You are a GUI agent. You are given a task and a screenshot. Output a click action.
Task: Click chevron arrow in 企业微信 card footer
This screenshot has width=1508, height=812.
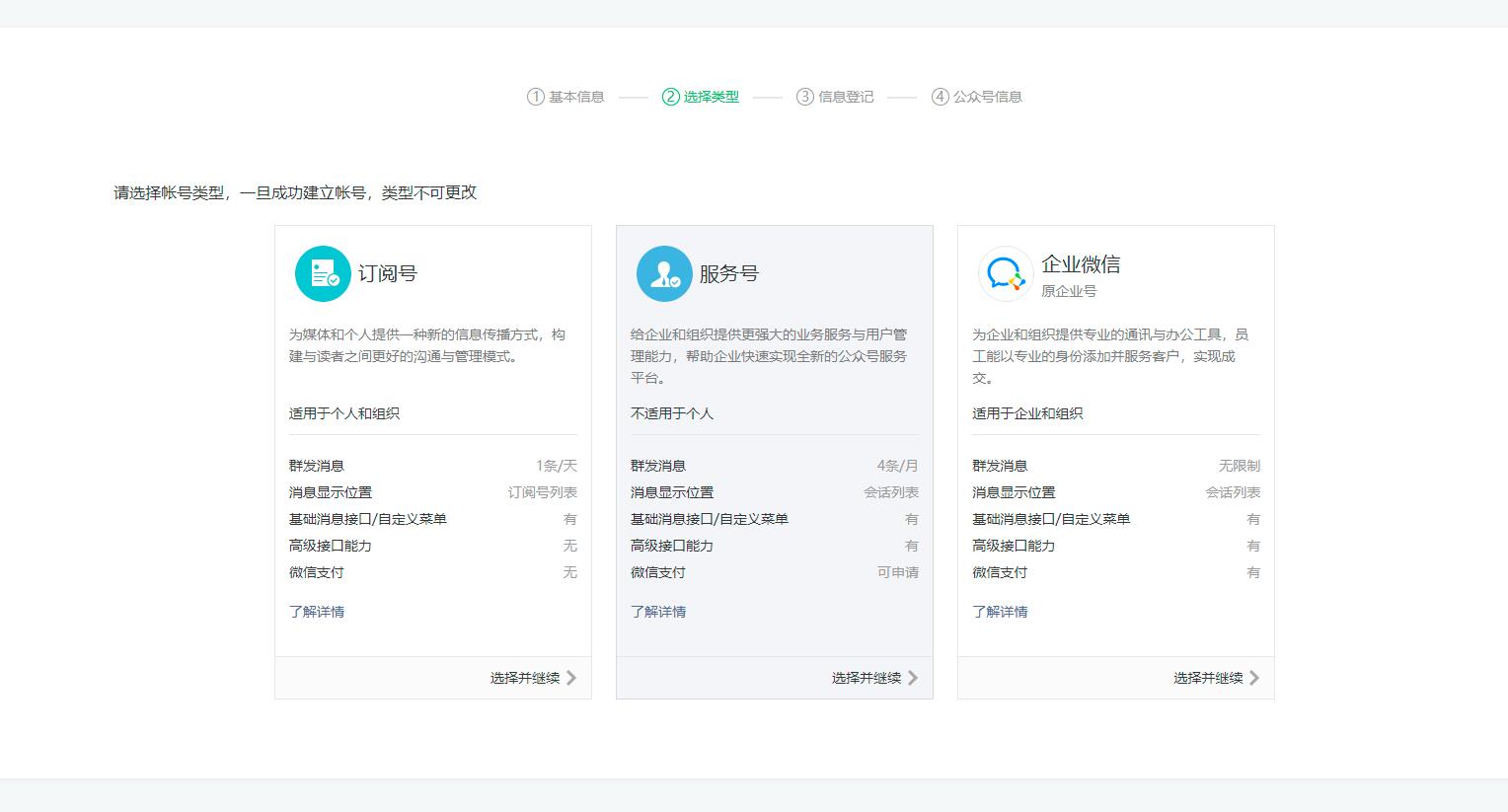(x=1254, y=678)
